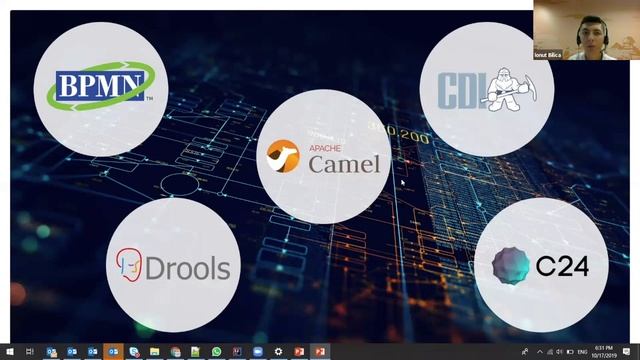Open the clock showing 6:31 PM
The height and width of the screenshot is (360, 640).
604,351
